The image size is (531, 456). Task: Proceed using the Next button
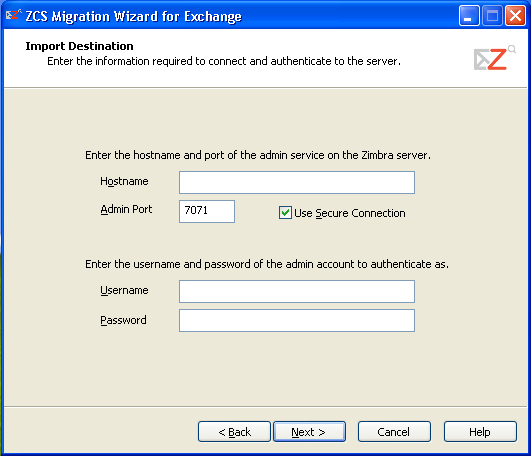[x=310, y=432]
